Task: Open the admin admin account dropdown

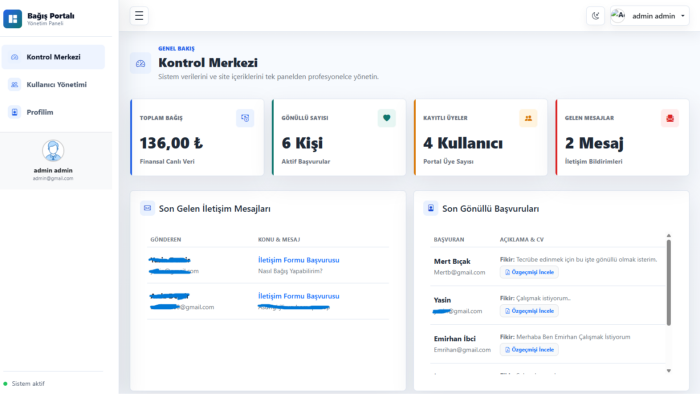Action: (x=650, y=16)
